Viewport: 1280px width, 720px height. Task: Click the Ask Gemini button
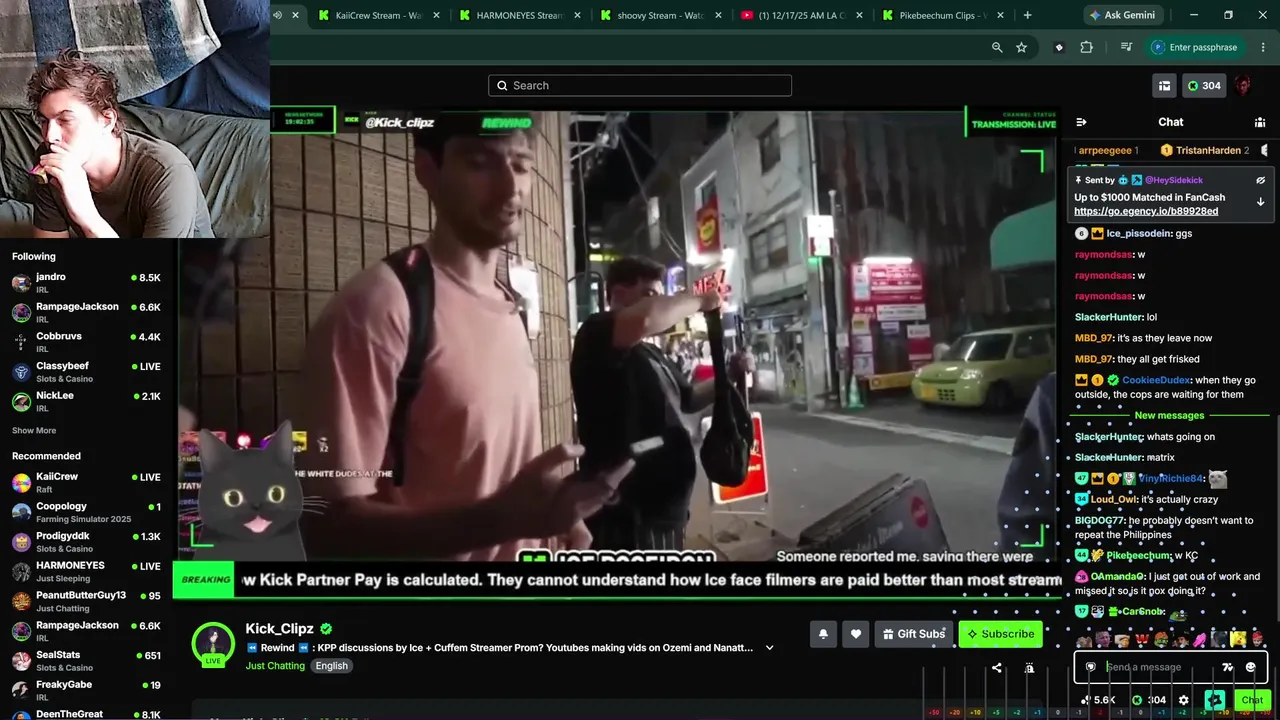click(x=1121, y=15)
